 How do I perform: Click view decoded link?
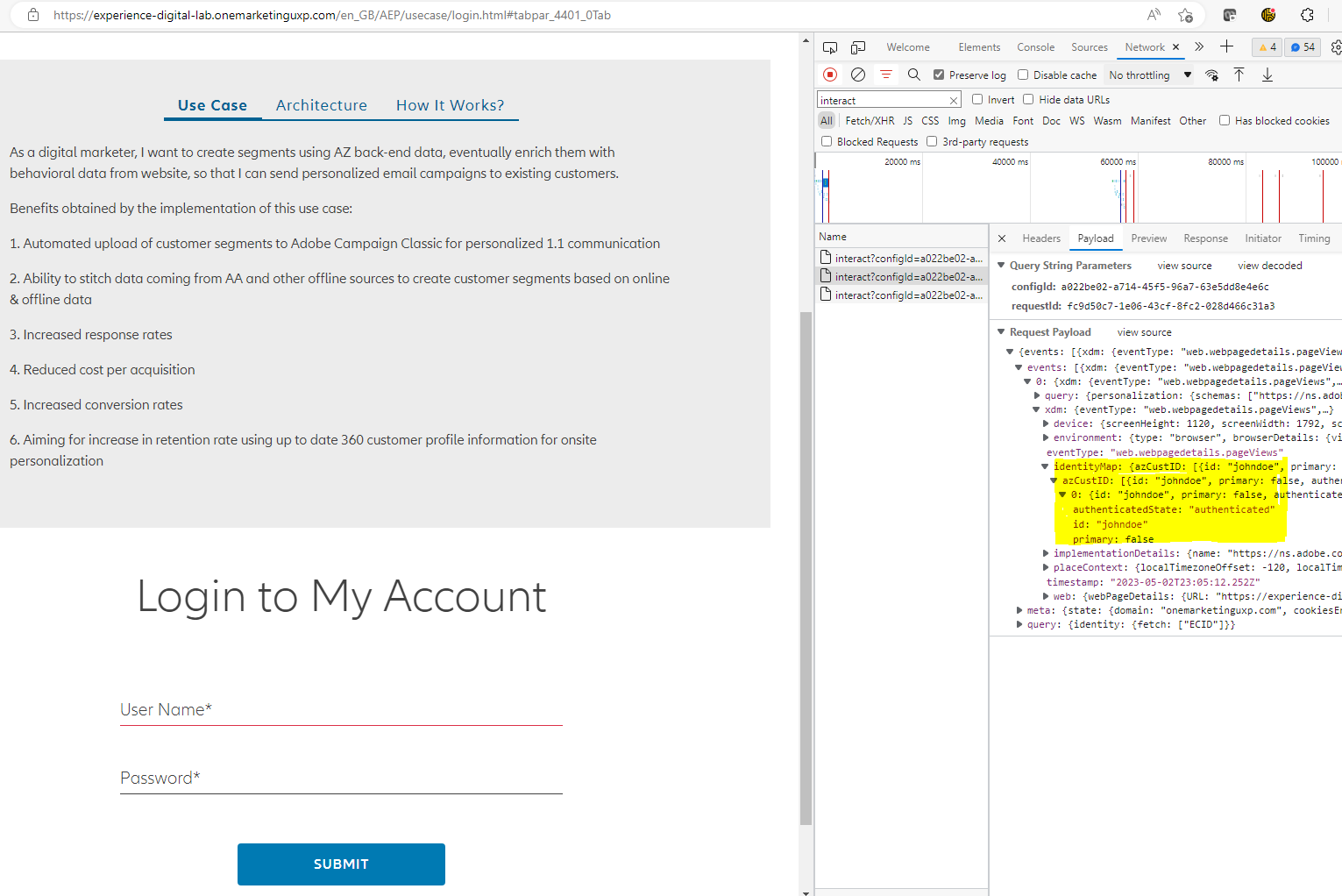point(1269,266)
